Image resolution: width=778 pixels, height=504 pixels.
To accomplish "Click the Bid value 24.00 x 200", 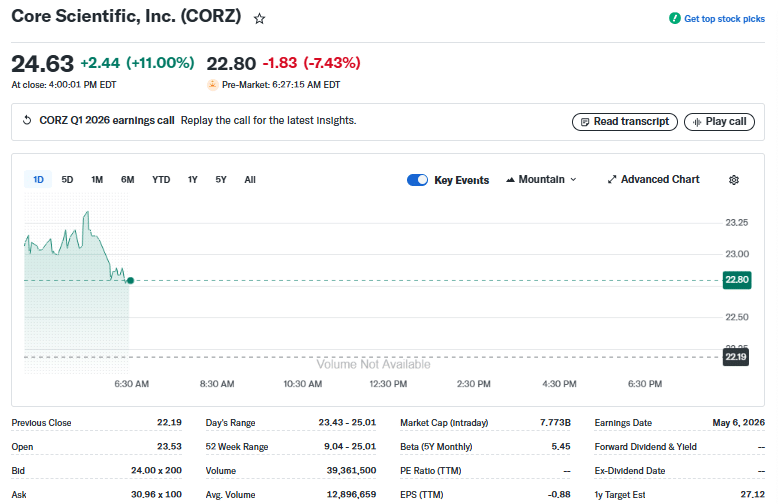I will tap(156, 470).
